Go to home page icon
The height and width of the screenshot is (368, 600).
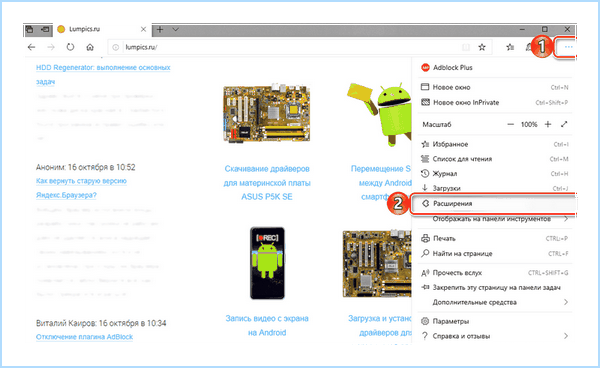(90, 47)
